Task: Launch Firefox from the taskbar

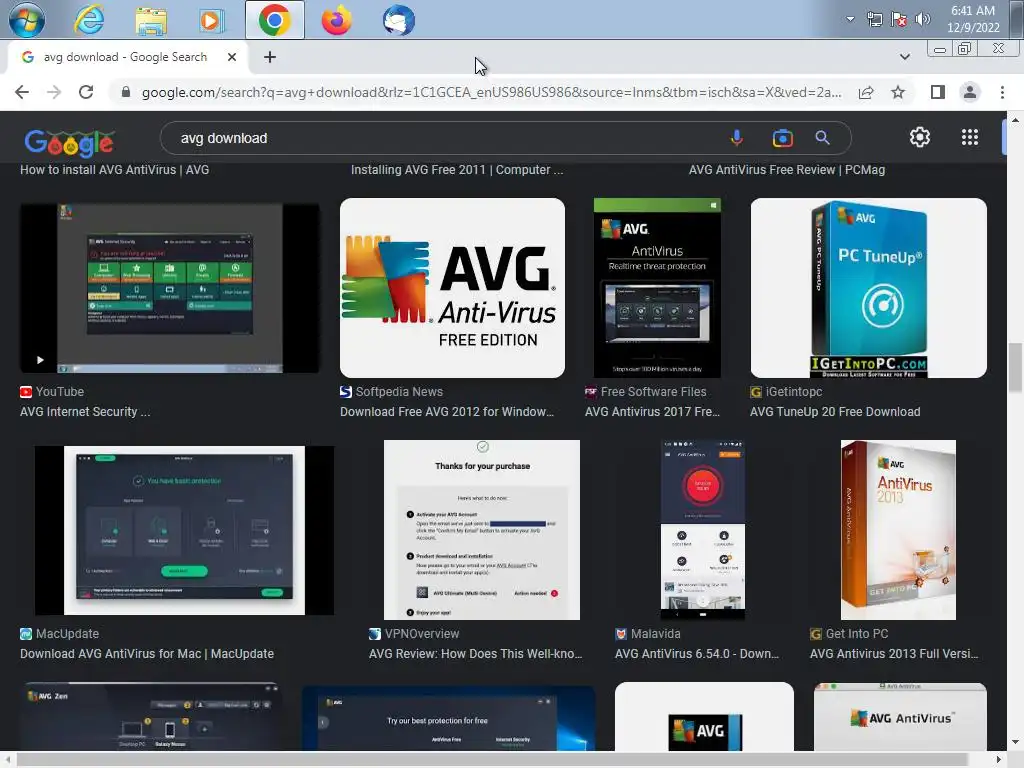Action: click(x=336, y=20)
